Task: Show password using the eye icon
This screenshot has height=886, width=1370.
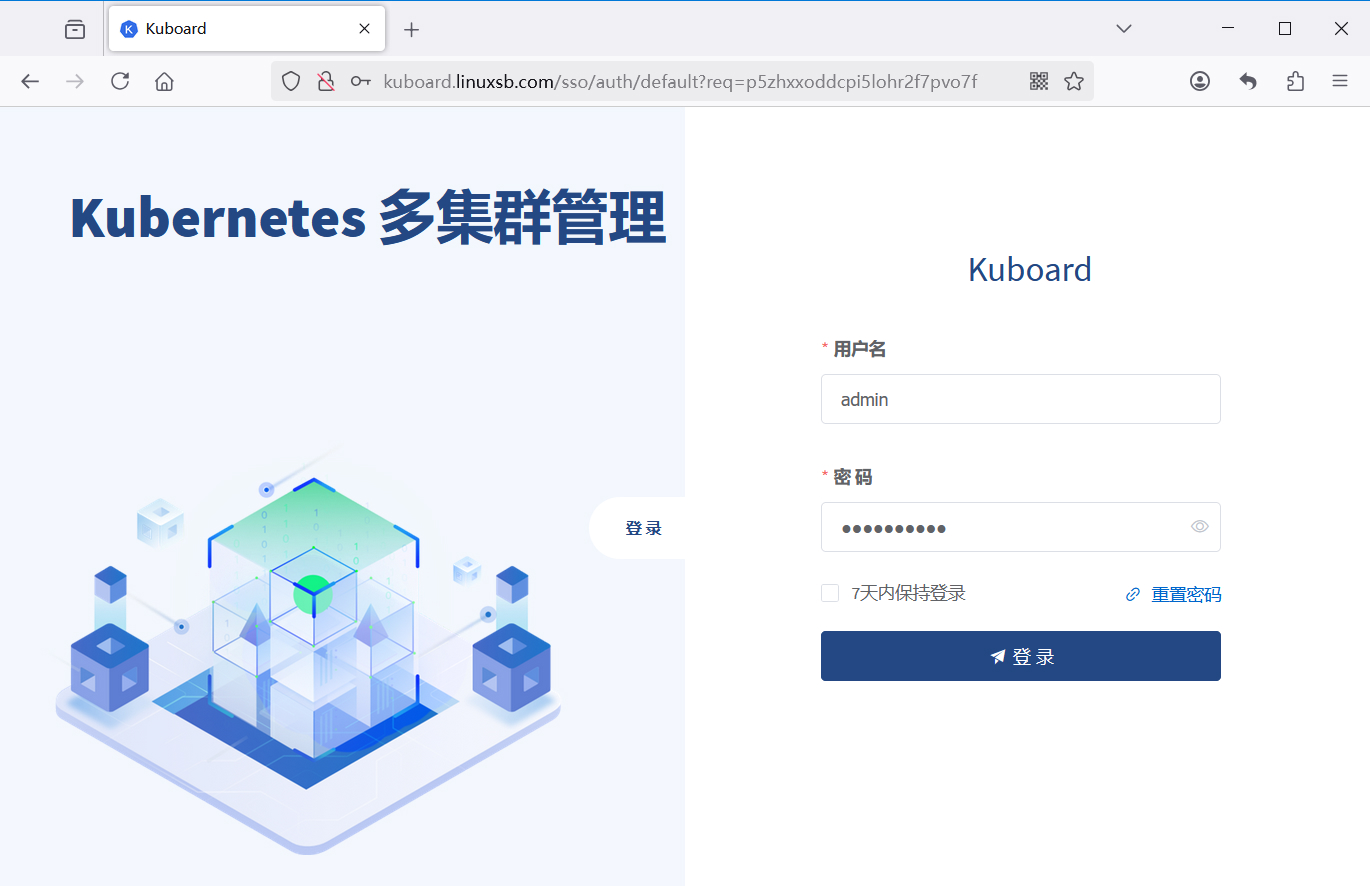Action: 1200,527
